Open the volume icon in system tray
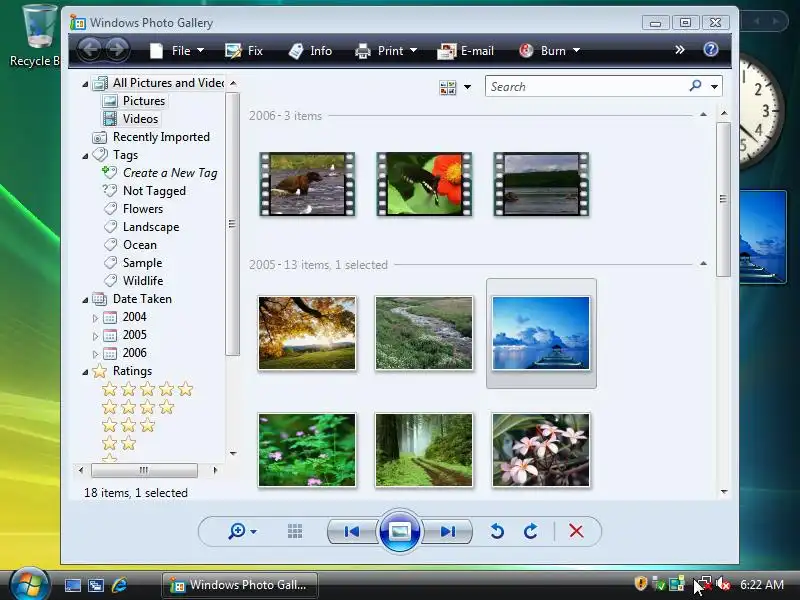This screenshot has height=600, width=800. point(722,584)
